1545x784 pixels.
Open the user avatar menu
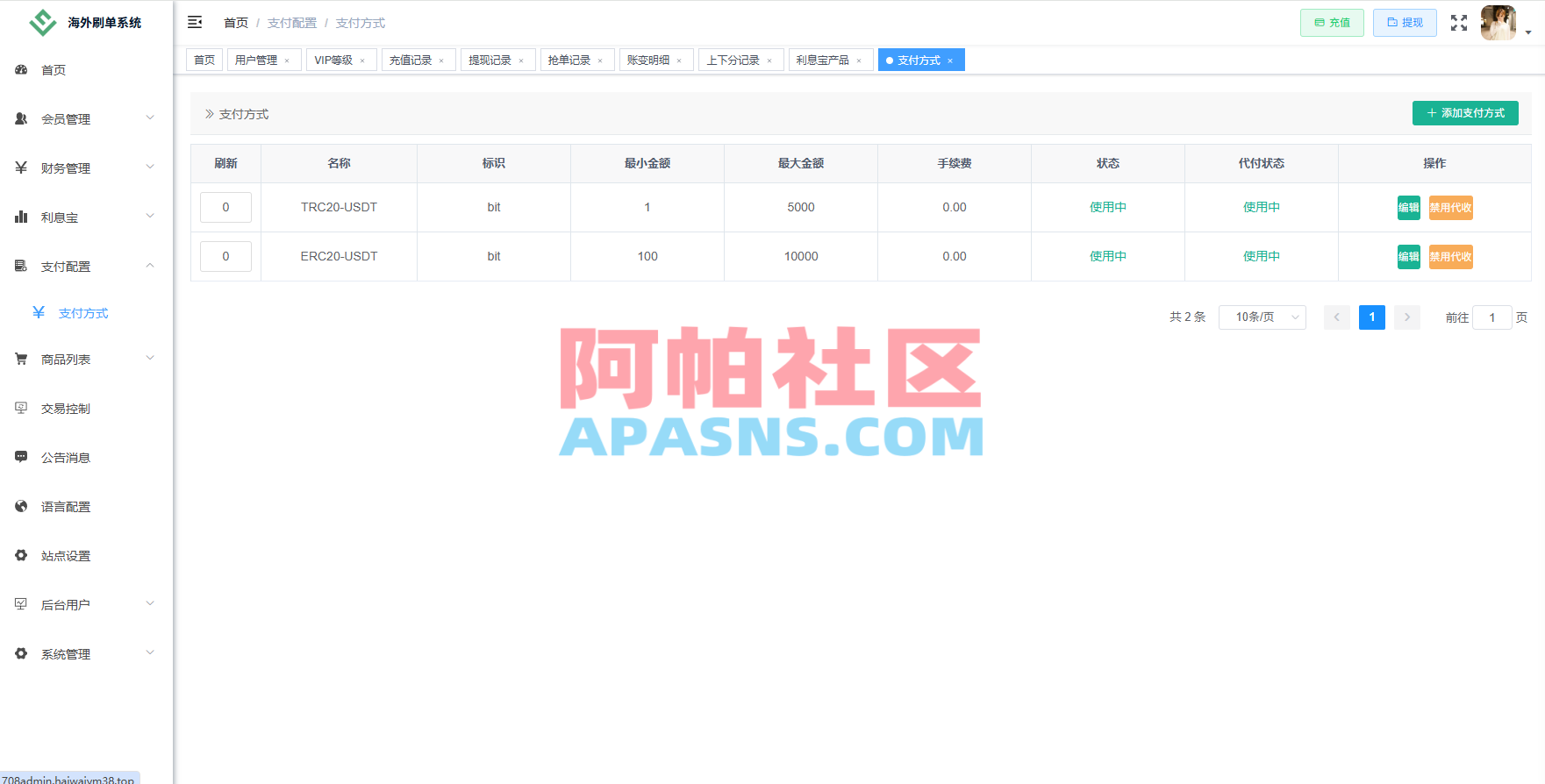[x=1498, y=23]
